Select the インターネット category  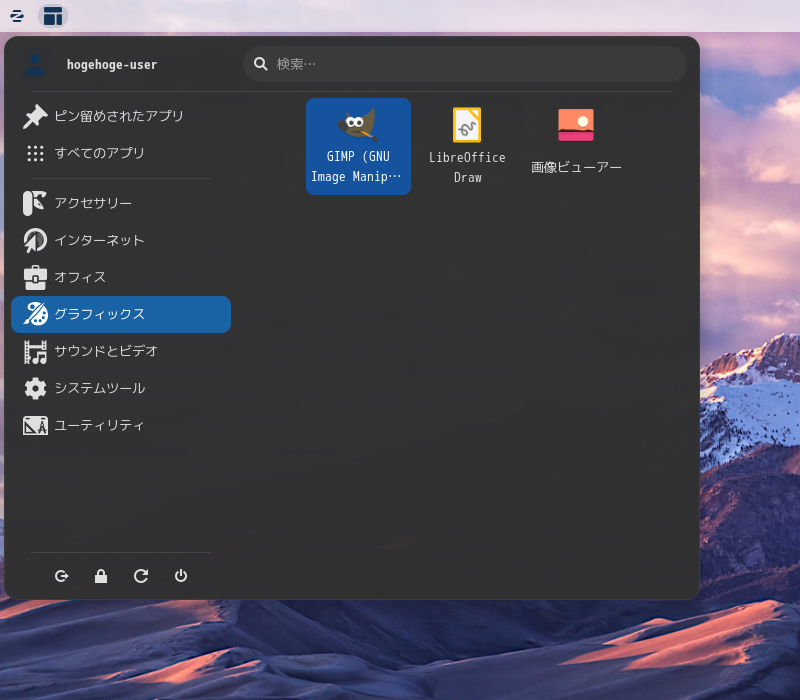pos(121,240)
